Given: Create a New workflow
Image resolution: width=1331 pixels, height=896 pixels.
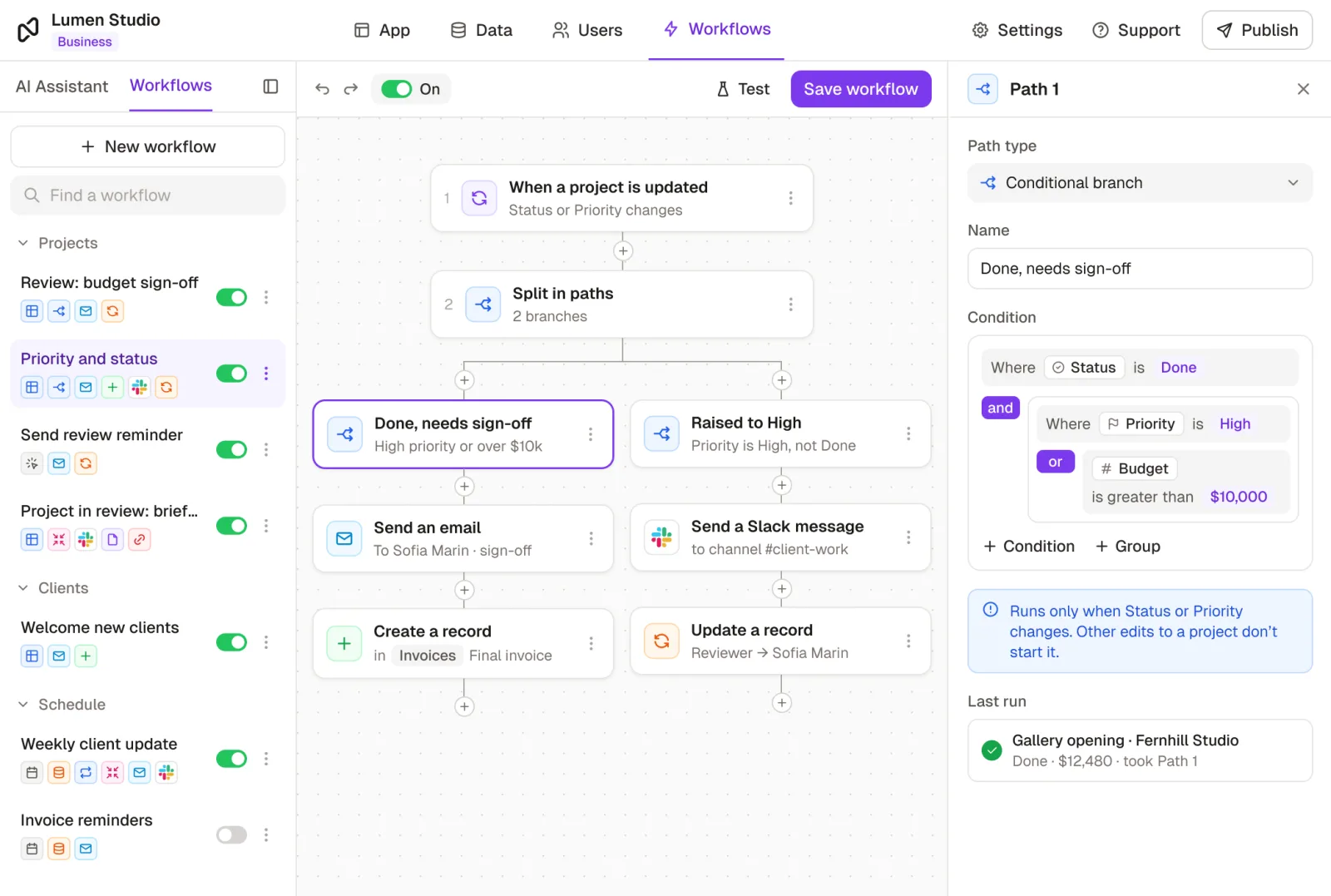Looking at the screenshot, I should (x=147, y=146).
